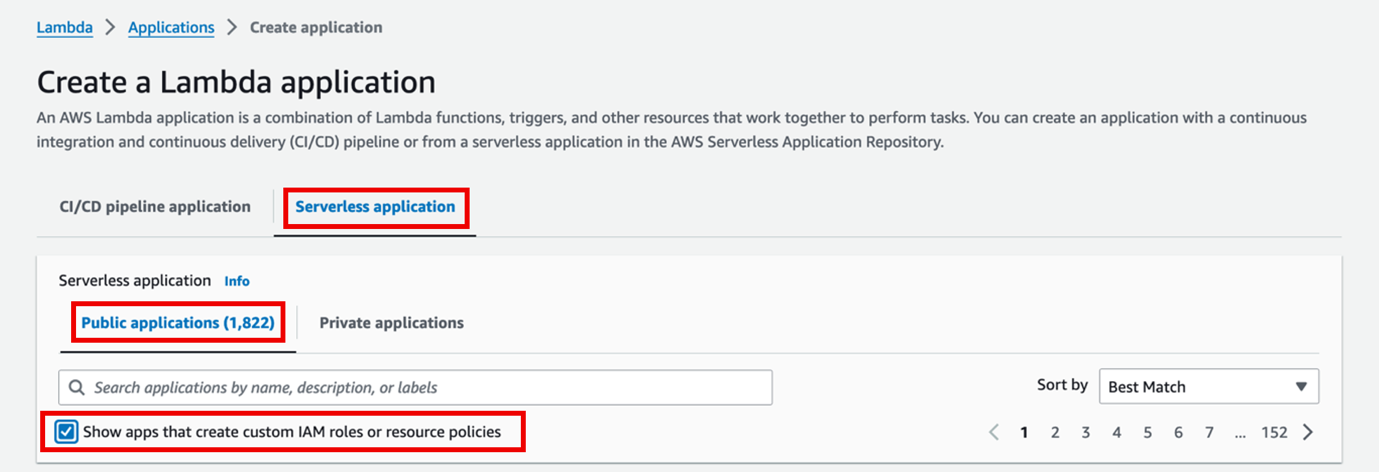The image size is (1379, 472).
Task: Toggle Show apps that create custom IAM roles checkbox
Action: (66, 433)
